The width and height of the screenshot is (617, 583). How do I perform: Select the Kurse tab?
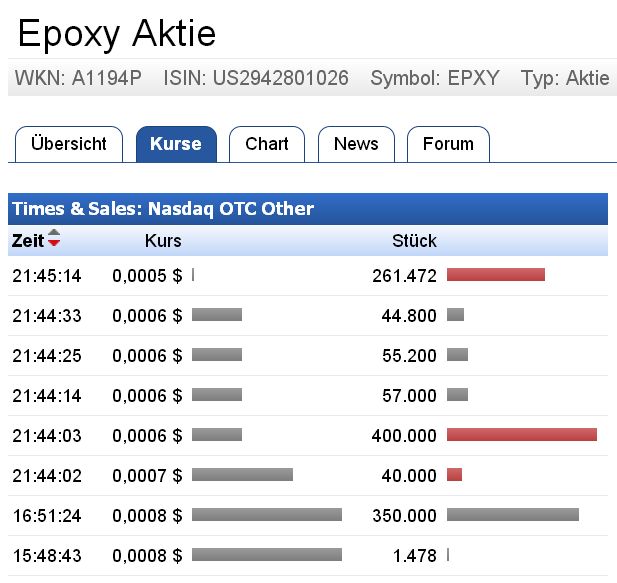tap(176, 144)
